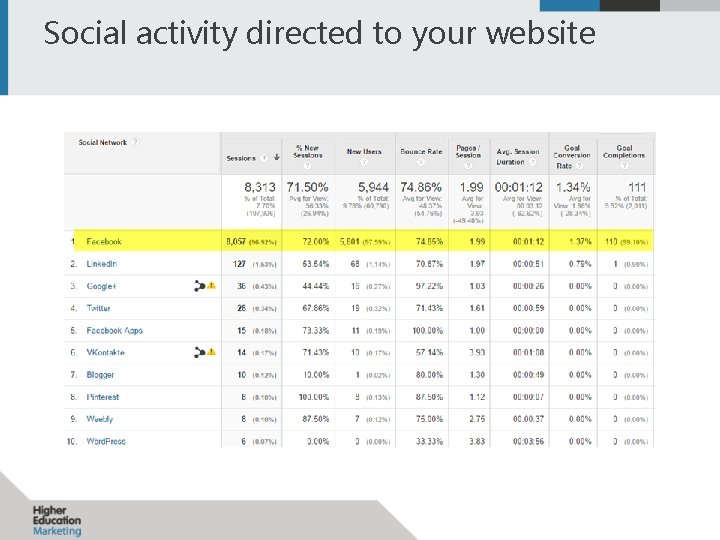Open the Weebly network link
Viewport: 720px width, 540px height.
coord(100,419)
